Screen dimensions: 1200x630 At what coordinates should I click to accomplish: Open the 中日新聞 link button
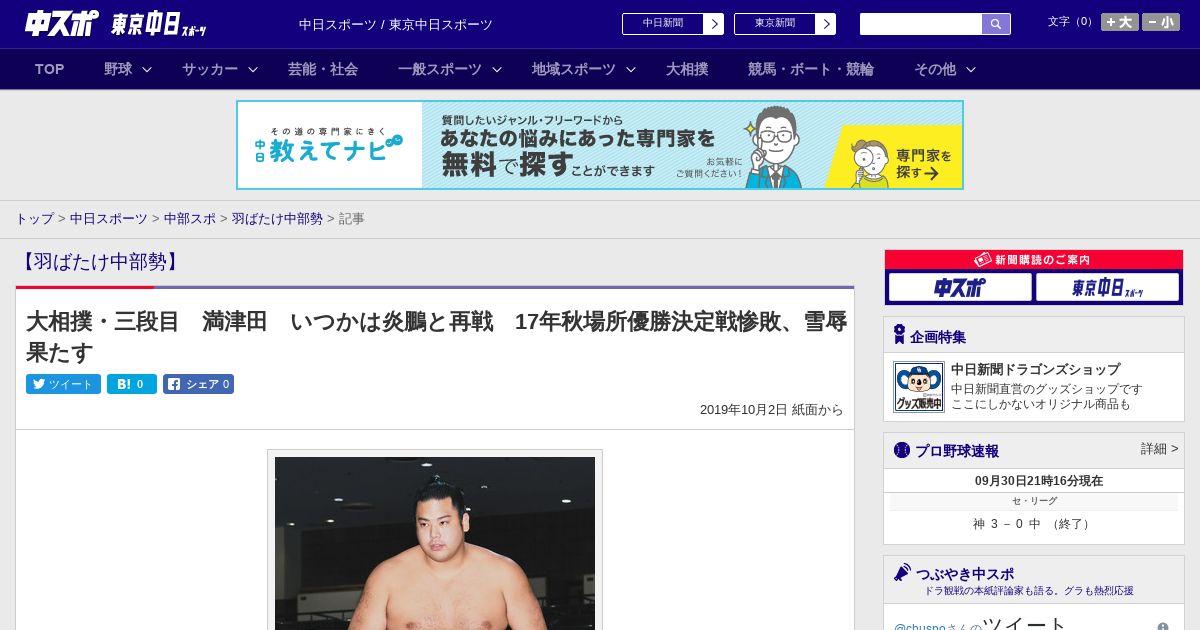(x=673, y=24)
